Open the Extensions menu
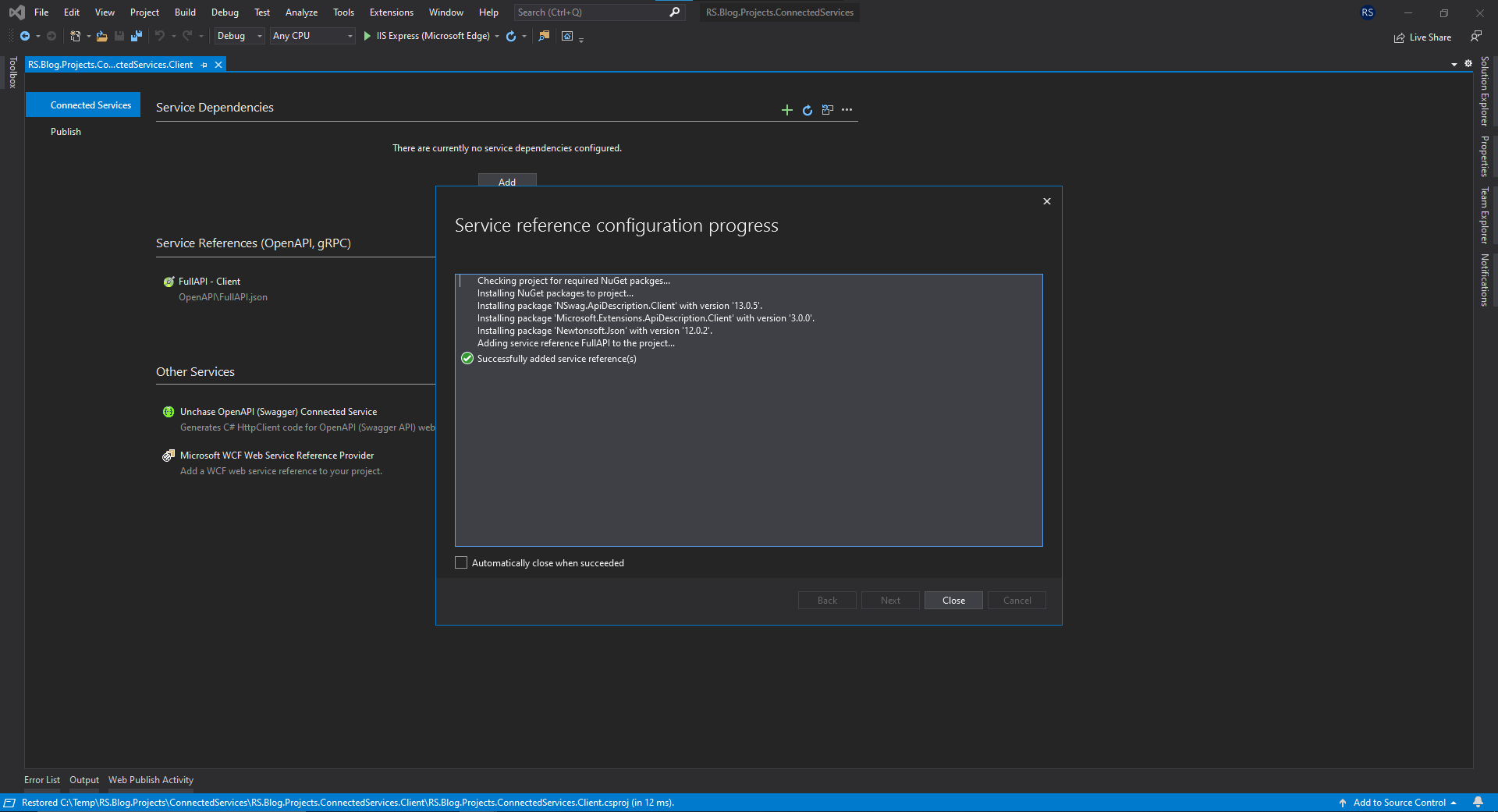The image size is (1498, 812). coord(392,12)
